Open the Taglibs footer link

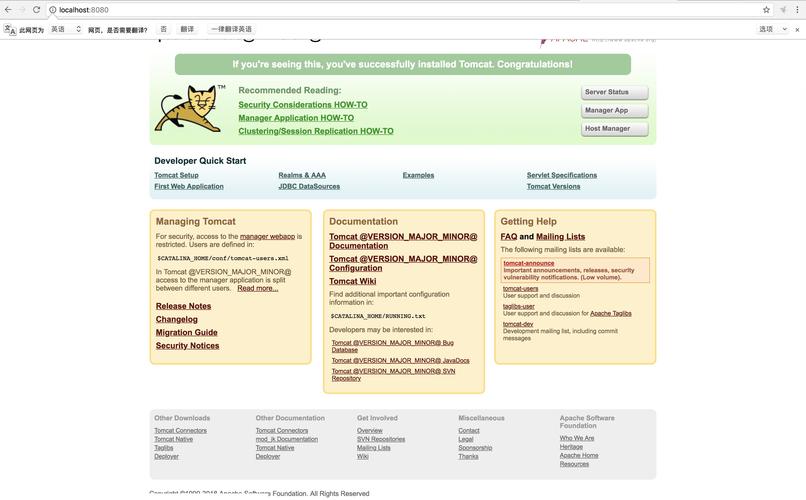[163, 448]
